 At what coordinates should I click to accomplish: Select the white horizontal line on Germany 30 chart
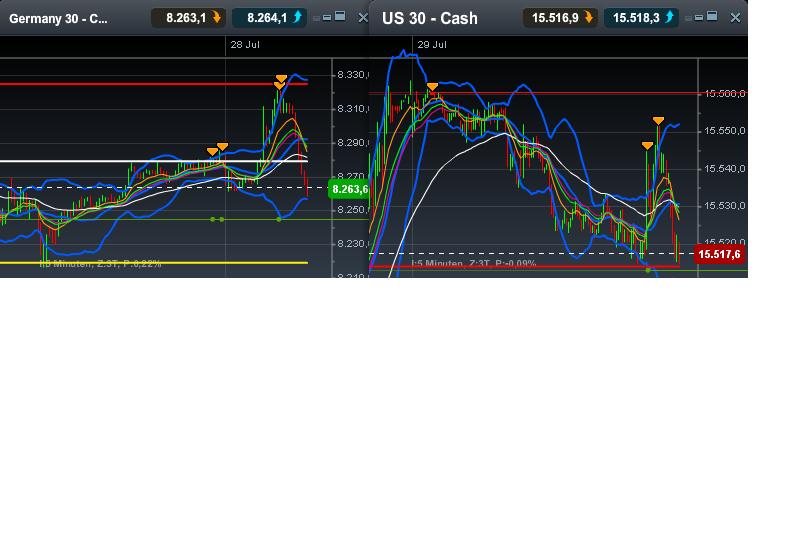pos(154,161)
